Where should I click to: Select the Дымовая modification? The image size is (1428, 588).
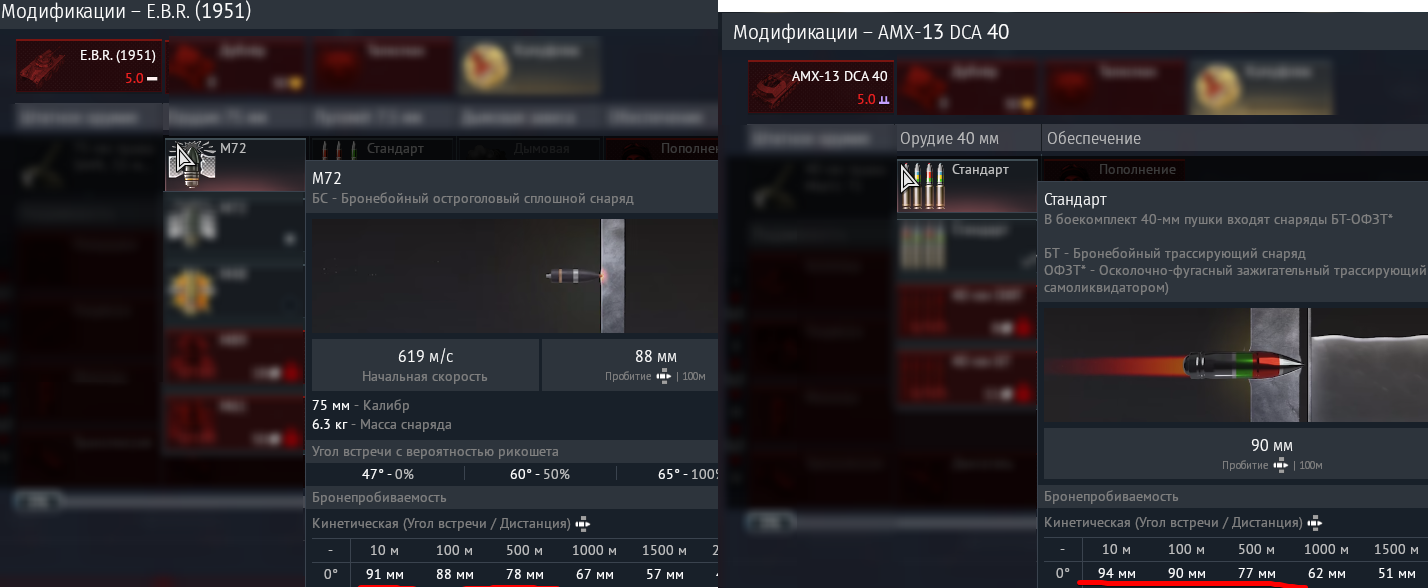click(x=529, y=148)
